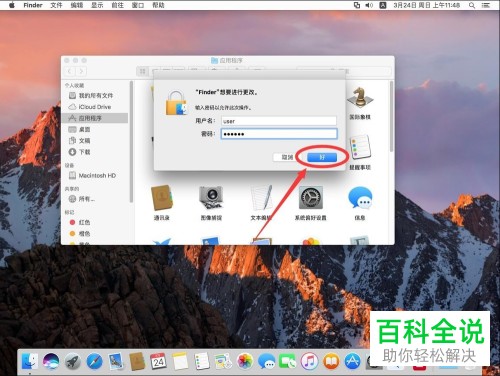500x376 pixels.
Task: Click the 信息 app icon in Finder window
Action: (x=360, y=198)
